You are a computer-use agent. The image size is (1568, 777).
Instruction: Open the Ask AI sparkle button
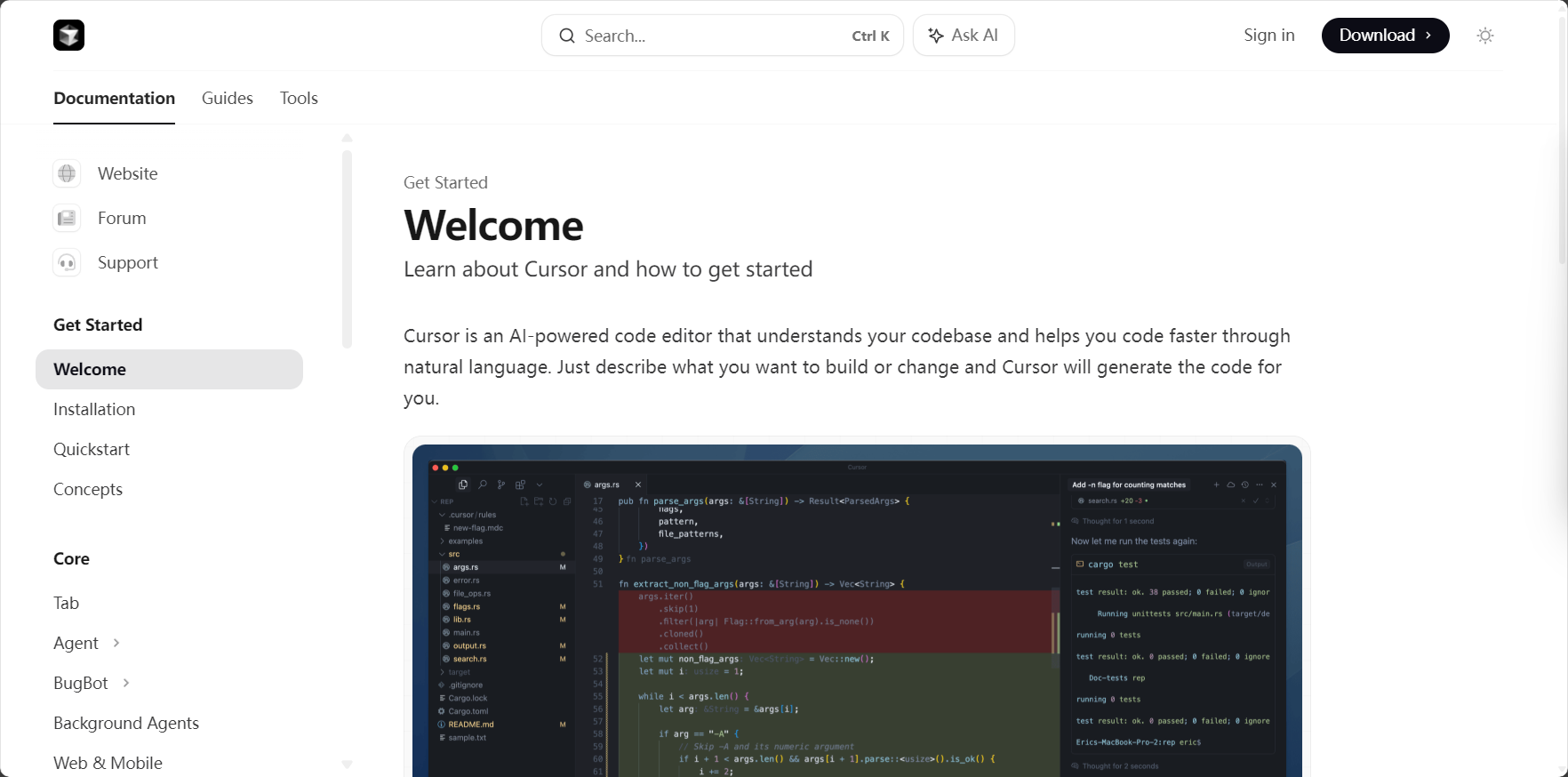point(964,36)
